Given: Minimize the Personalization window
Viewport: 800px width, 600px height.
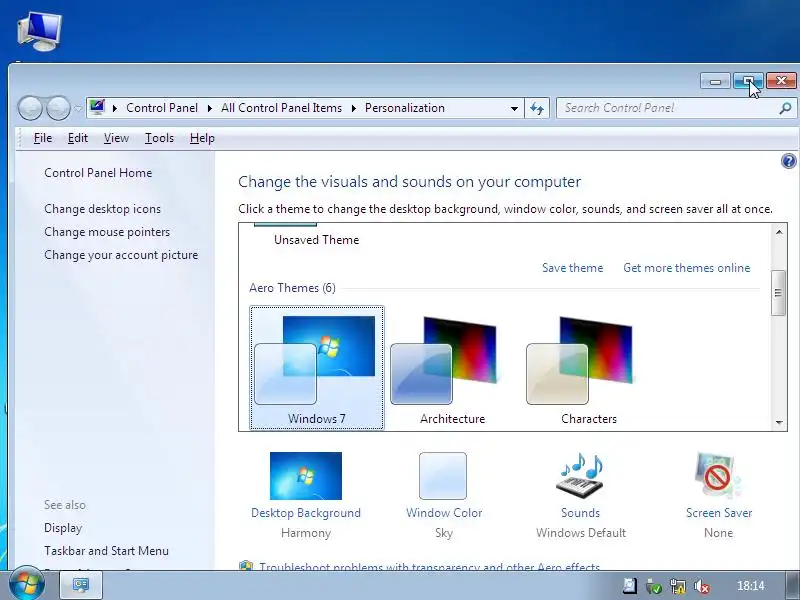Looking at the screenshot, I should pyautogui.click(x=715, y=81).
